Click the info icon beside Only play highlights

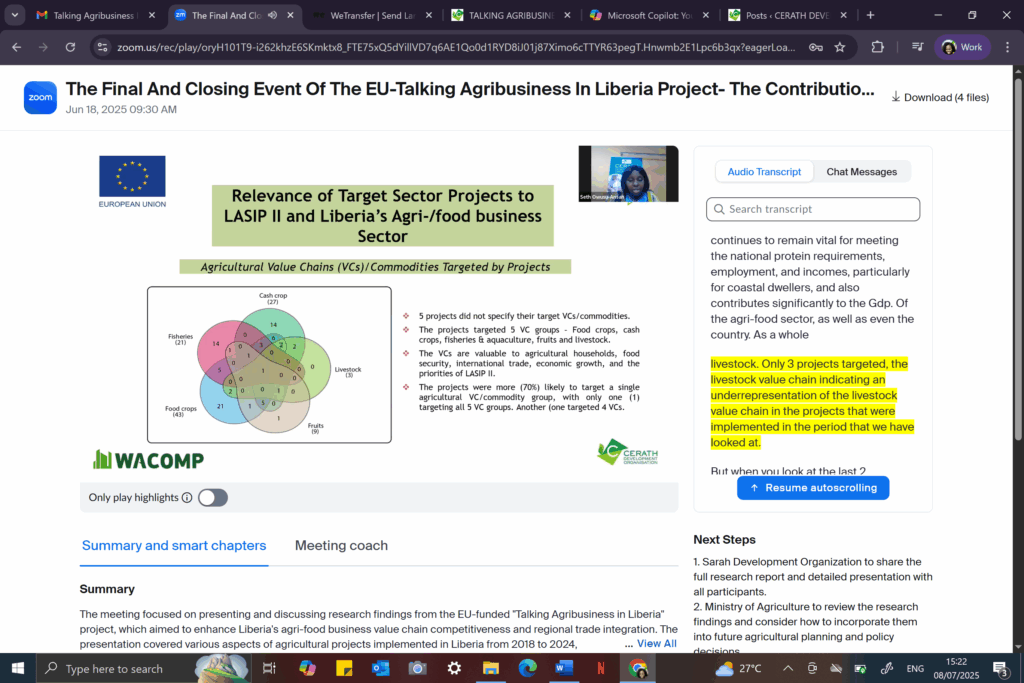click(187, 498)
